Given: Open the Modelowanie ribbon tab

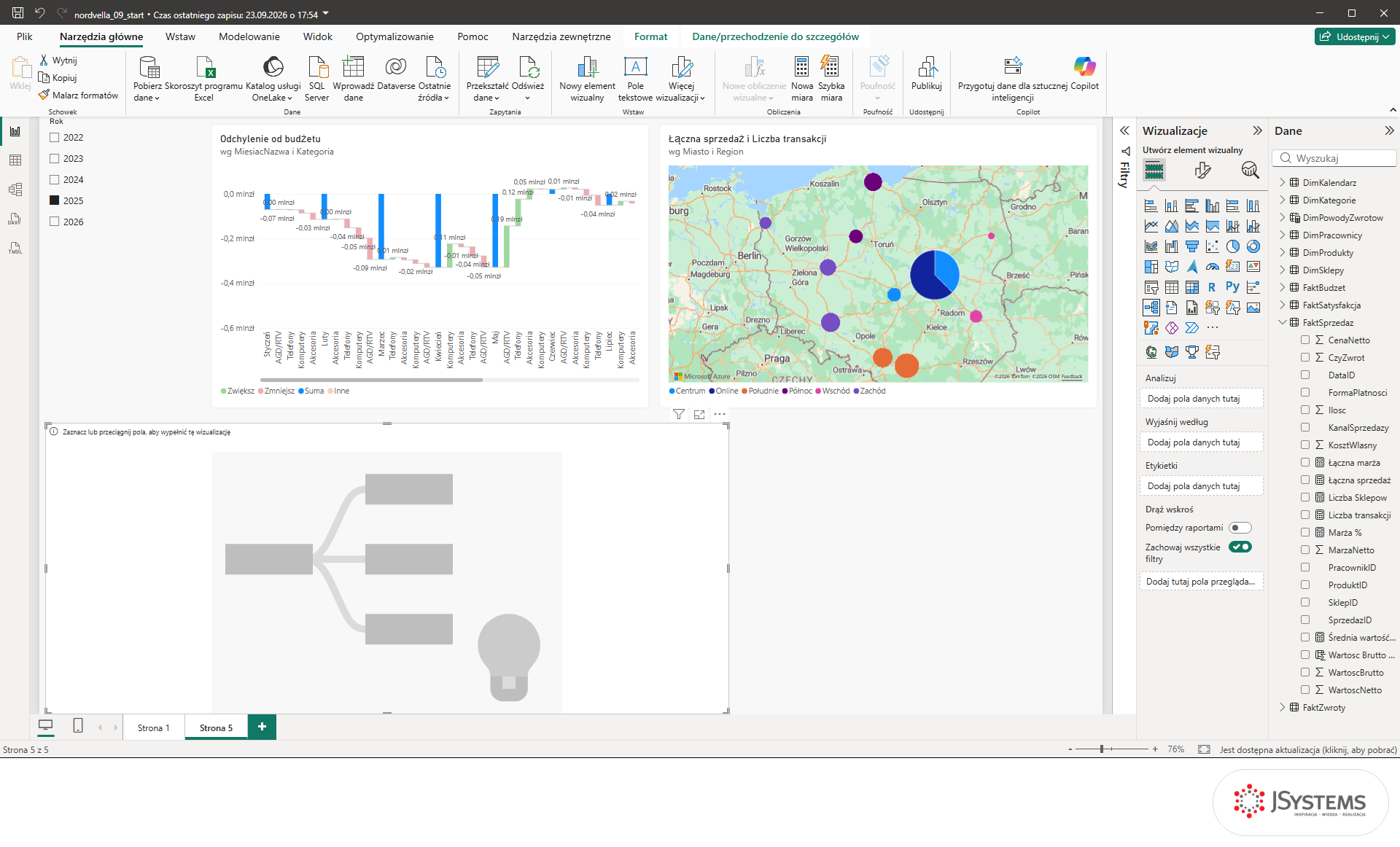Looking at the screenshot, I should click(x=249, y=36).
